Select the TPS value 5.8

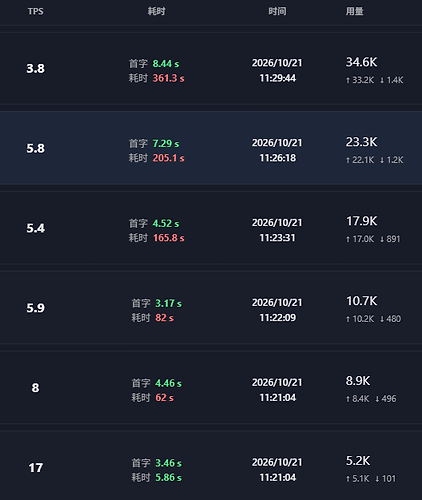click(35, 148)
